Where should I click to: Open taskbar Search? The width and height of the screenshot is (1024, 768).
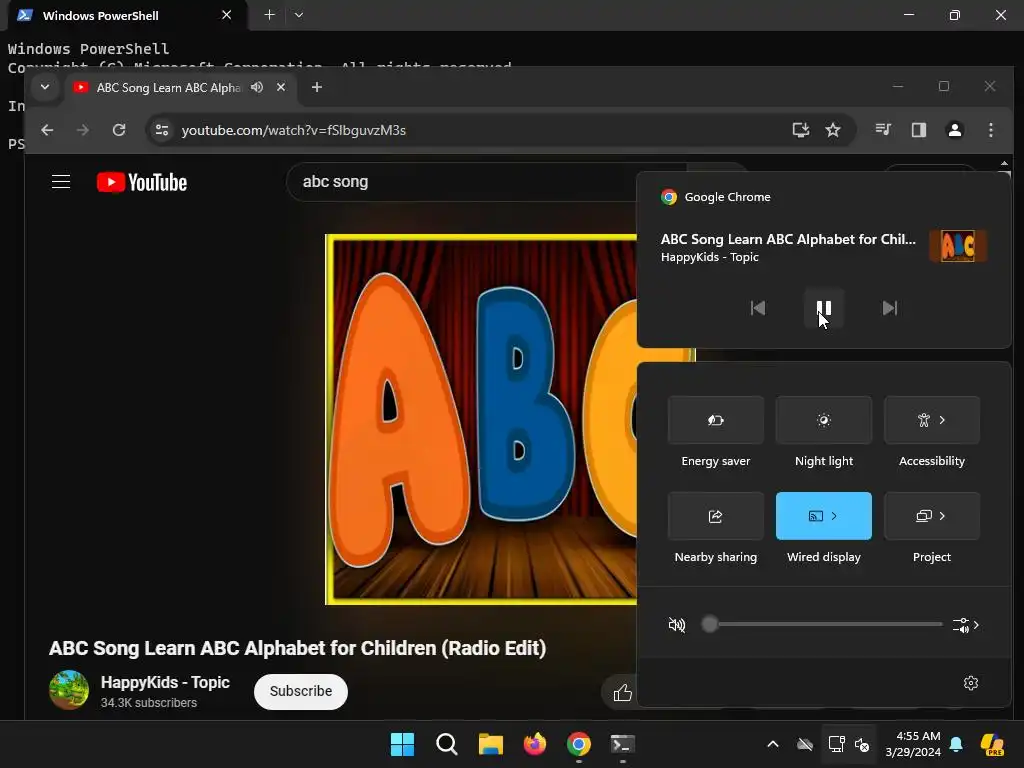[x=447, y=744]
